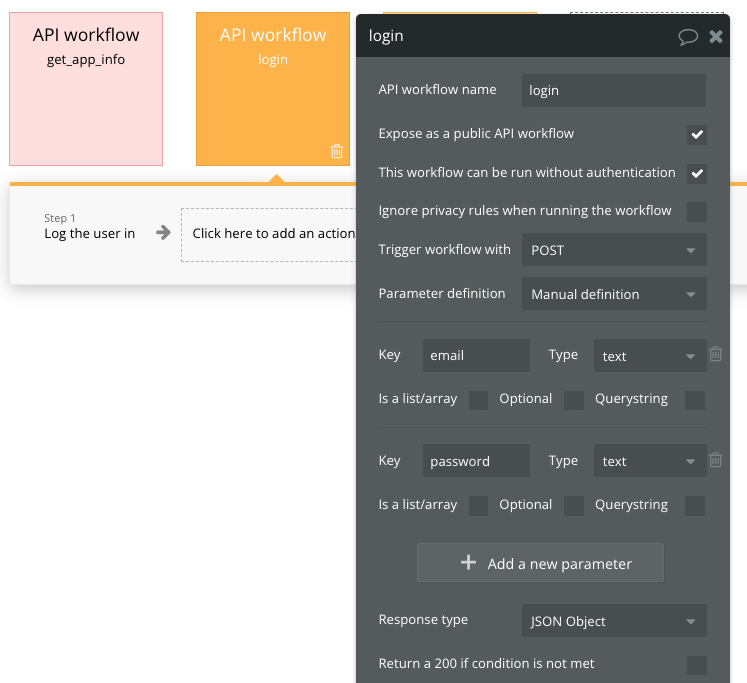Edit the API workflow name field

coord(614,90)
